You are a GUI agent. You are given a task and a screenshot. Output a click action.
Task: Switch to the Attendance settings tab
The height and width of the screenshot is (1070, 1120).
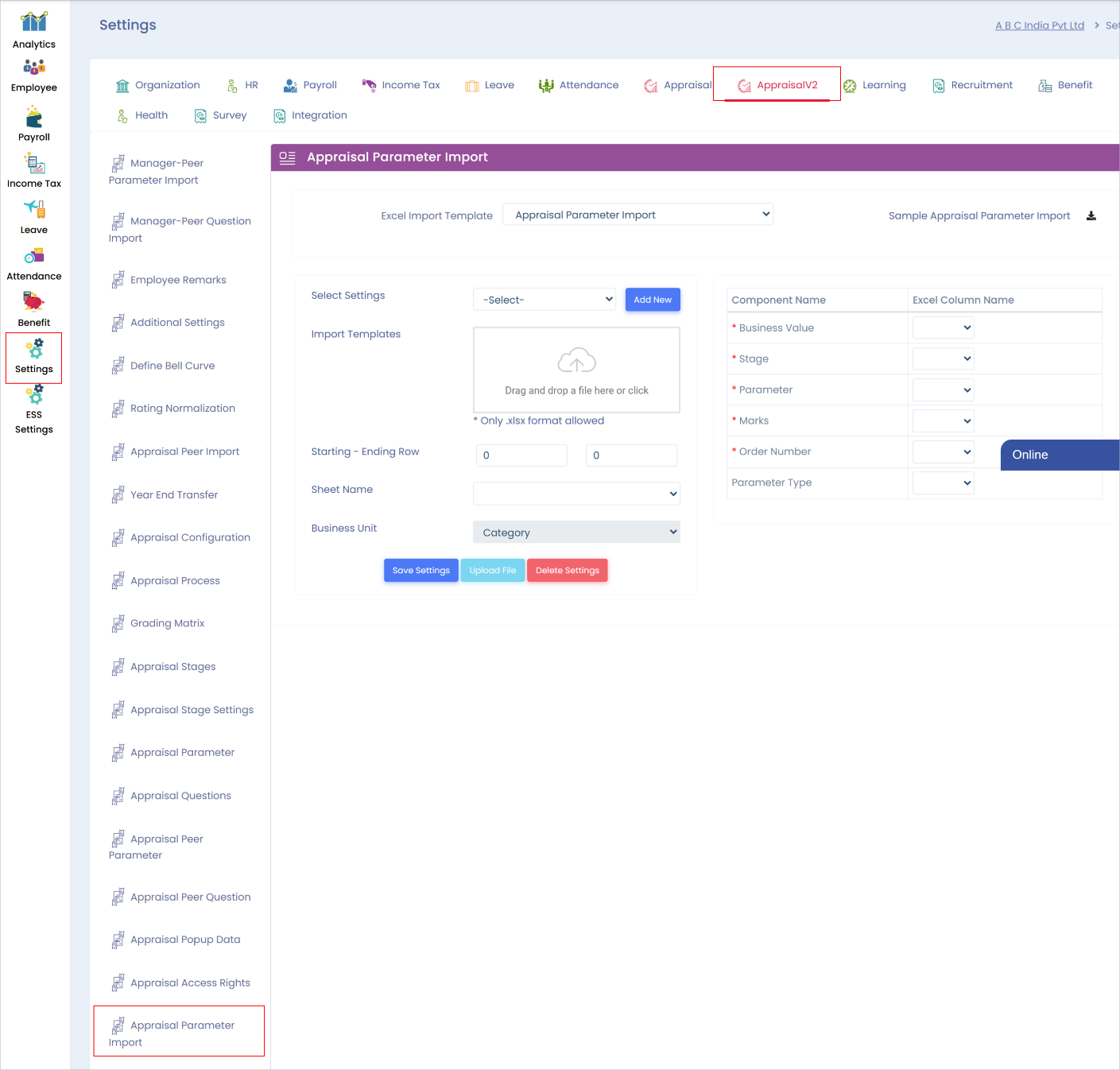click(x=579, y=85)
